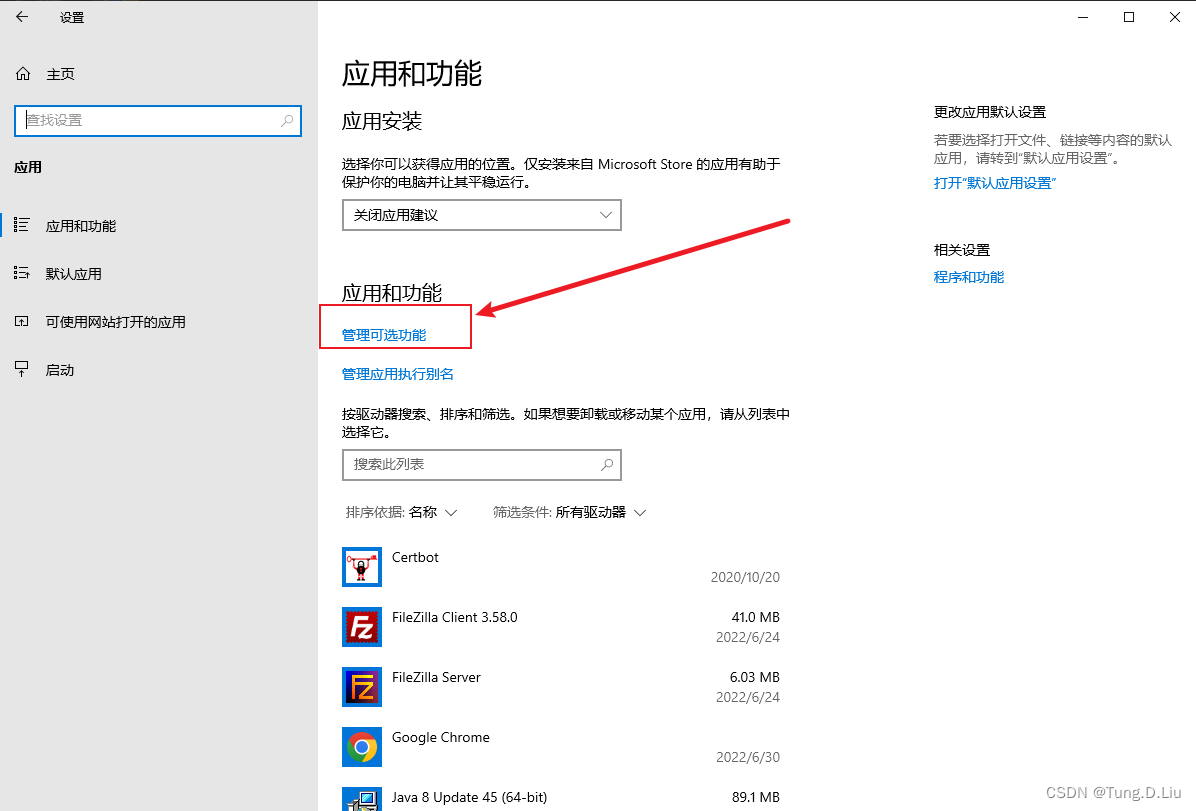
Task: Open the default app settings link
Action: coord(994,183)
